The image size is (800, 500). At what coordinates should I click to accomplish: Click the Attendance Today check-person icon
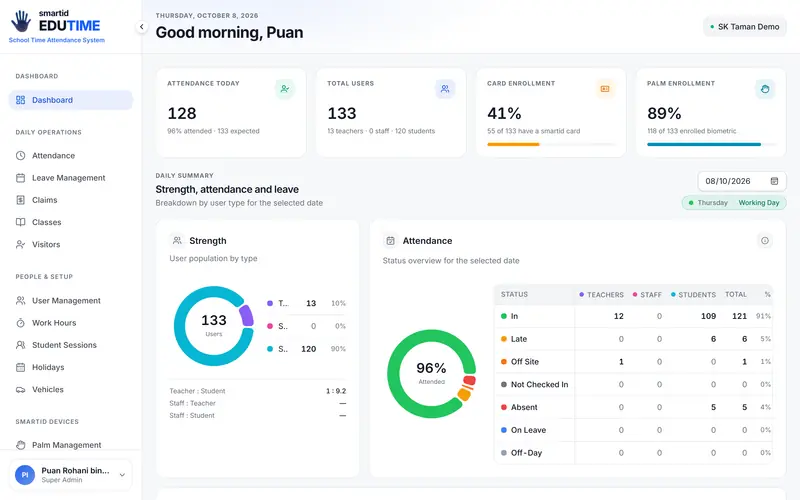(x=285, y=89)
